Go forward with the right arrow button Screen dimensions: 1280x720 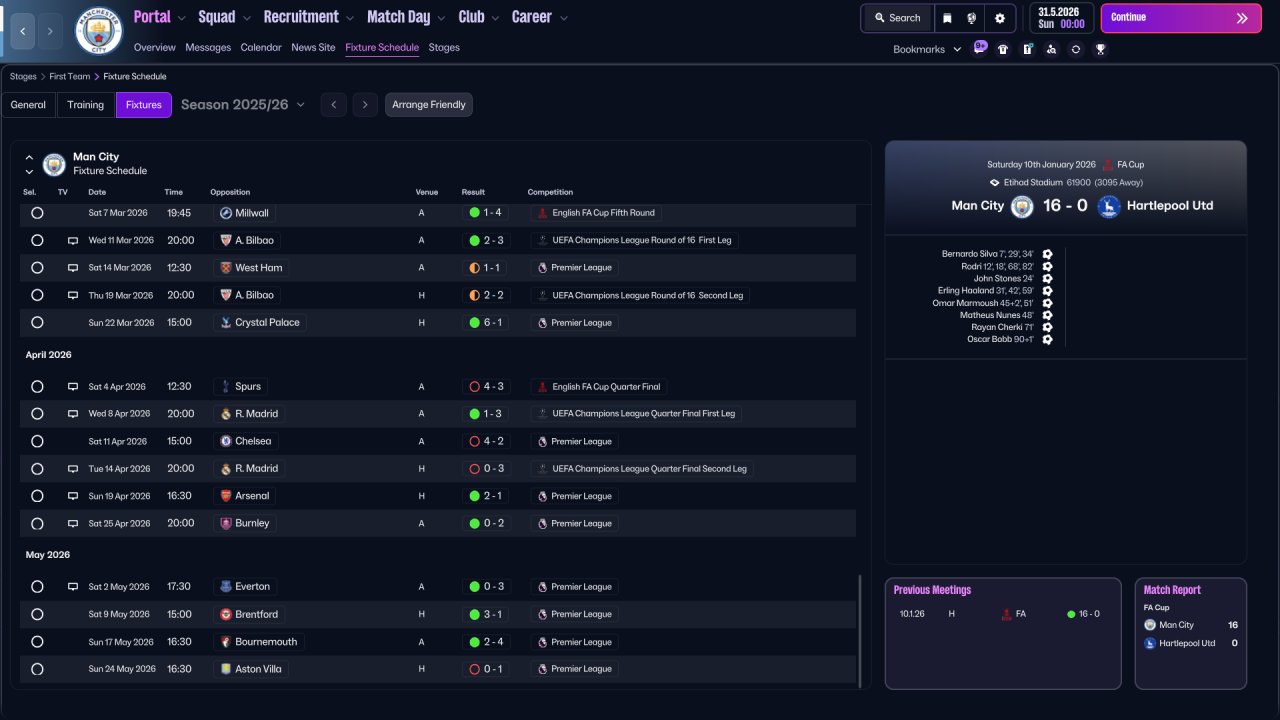50,31
